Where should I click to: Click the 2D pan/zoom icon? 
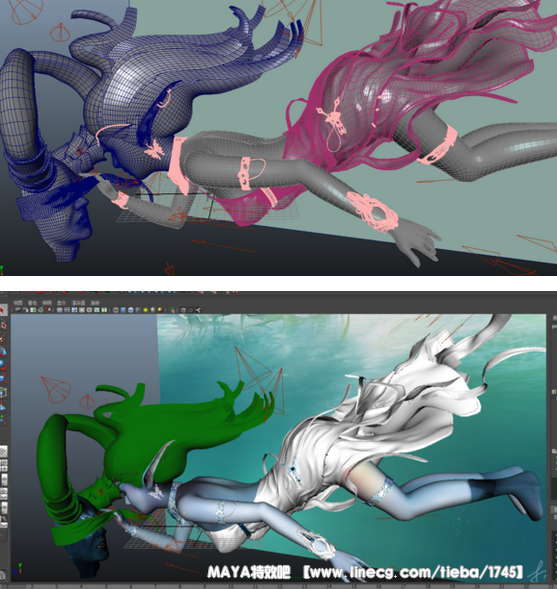tap(48, 310)
